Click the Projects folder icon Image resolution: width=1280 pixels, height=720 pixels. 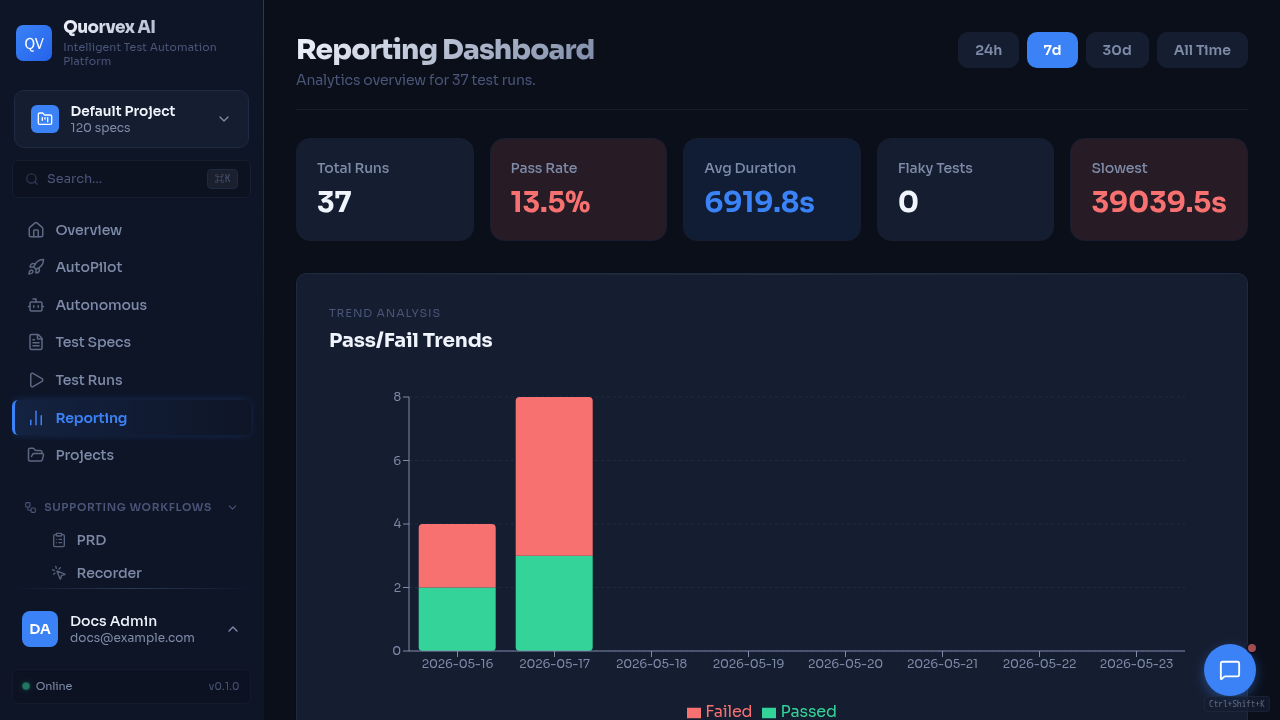[x=36, y=455]
